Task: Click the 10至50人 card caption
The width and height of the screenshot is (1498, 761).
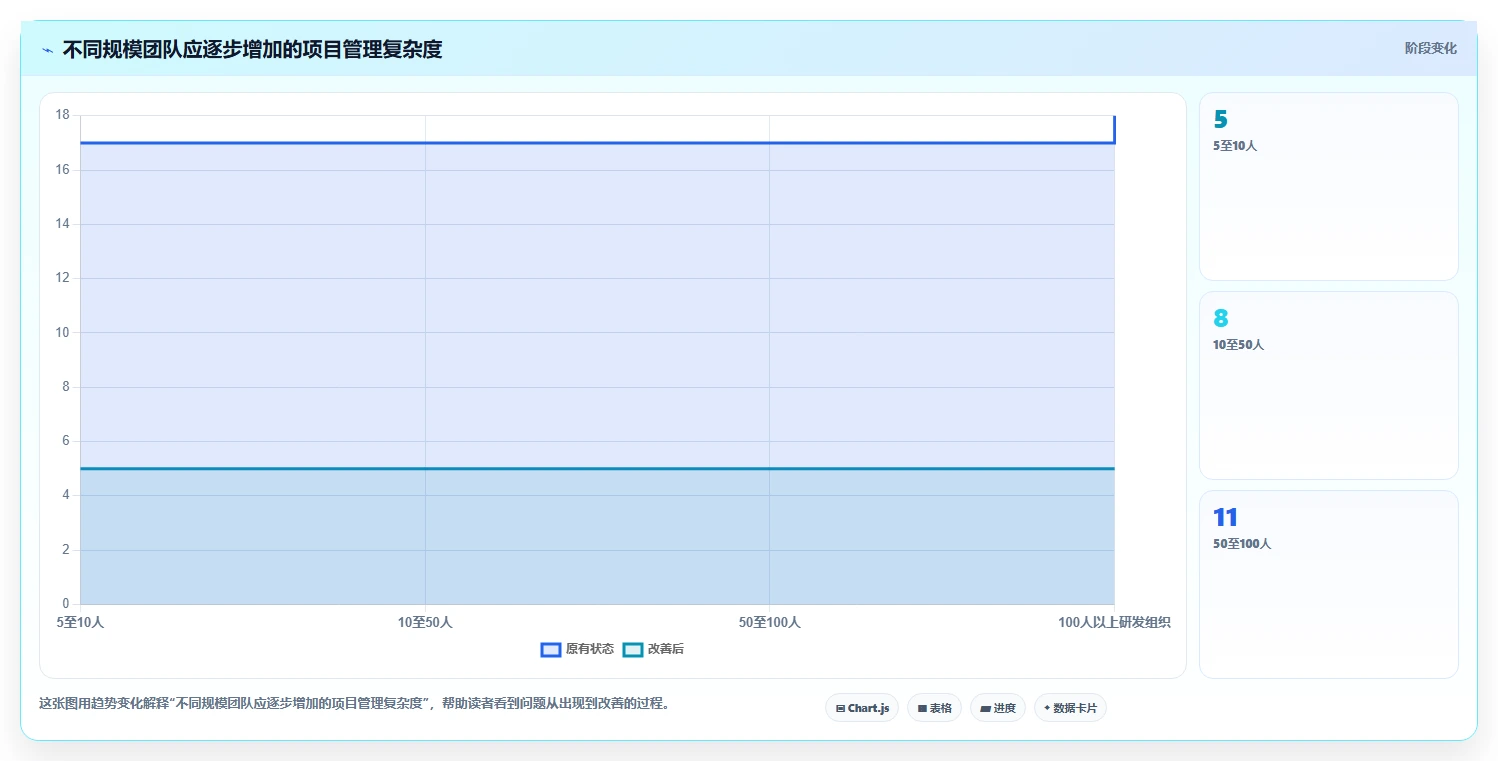Action: click(1239, 345)
